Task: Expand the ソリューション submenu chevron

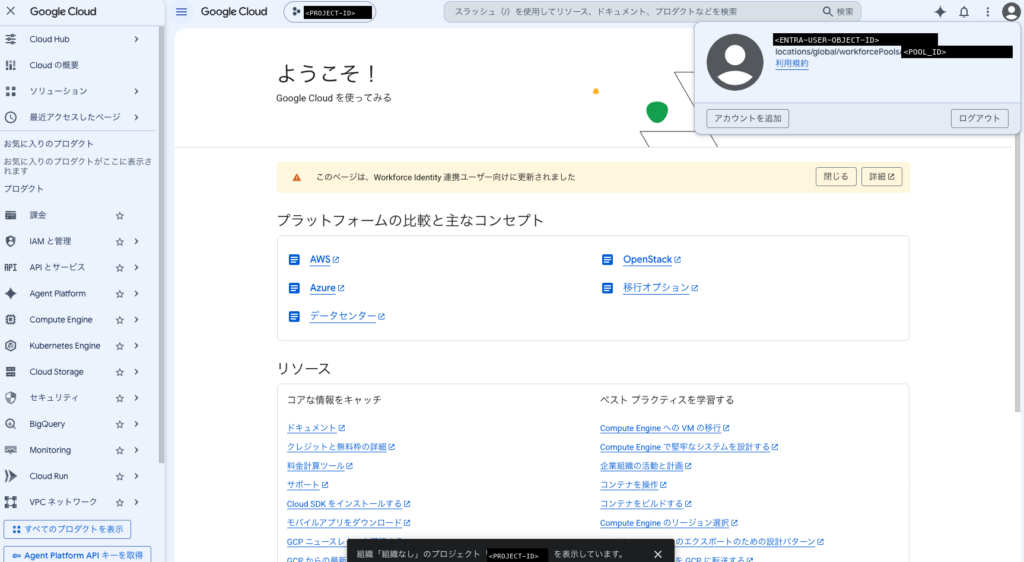Action: [x=136, y=91]
